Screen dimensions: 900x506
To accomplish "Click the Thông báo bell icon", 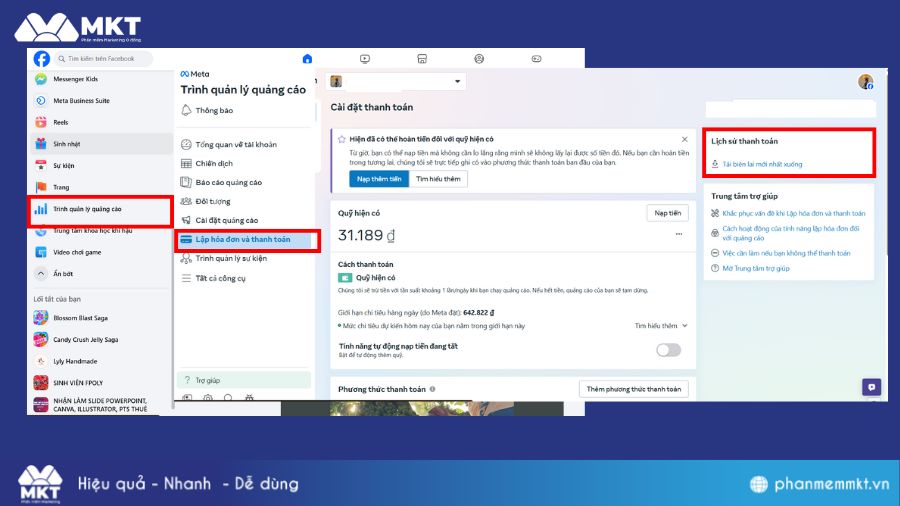I will tap(187, 110).
